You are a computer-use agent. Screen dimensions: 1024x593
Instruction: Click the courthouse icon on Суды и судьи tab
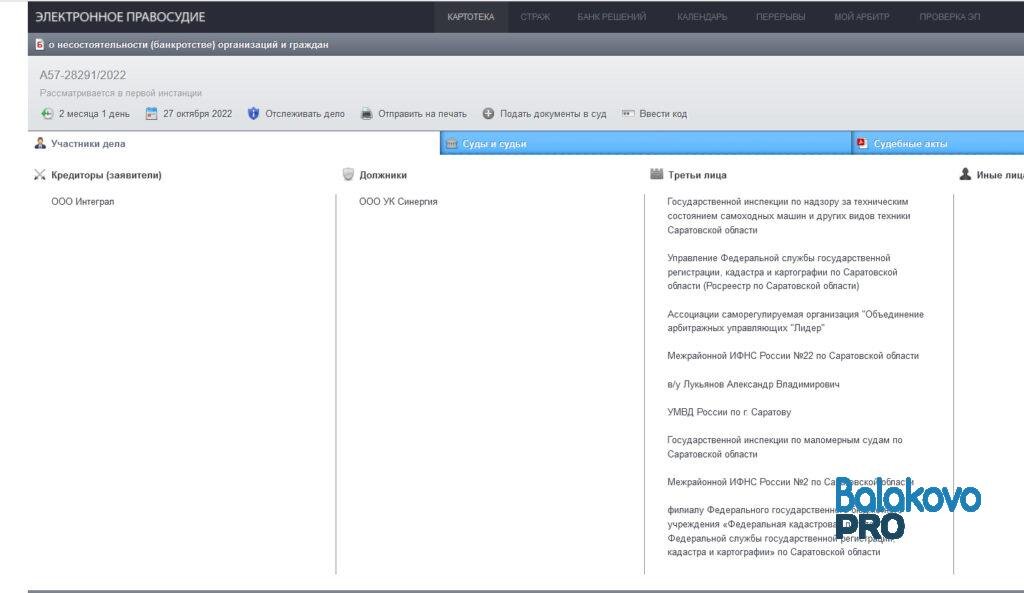point(451,143)
